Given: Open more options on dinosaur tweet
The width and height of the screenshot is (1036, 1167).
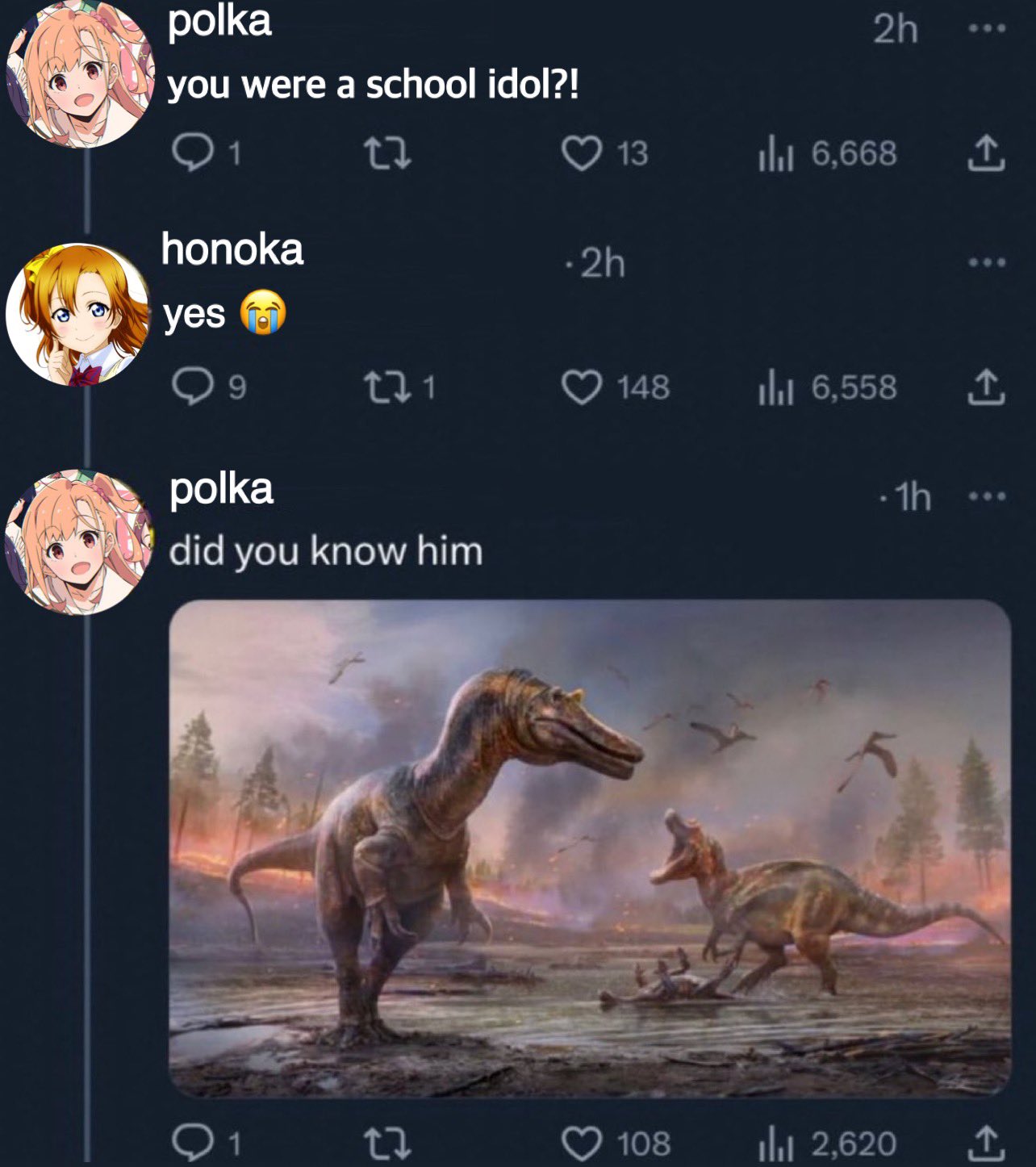Looking at the screenshot, I should coord(987,496).
